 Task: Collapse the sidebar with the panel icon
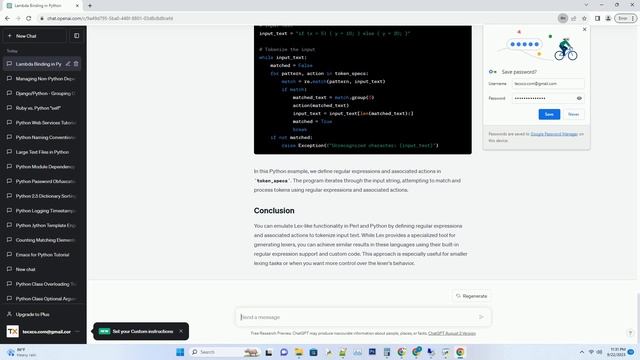pyautogui.click(x=76, y=36)
